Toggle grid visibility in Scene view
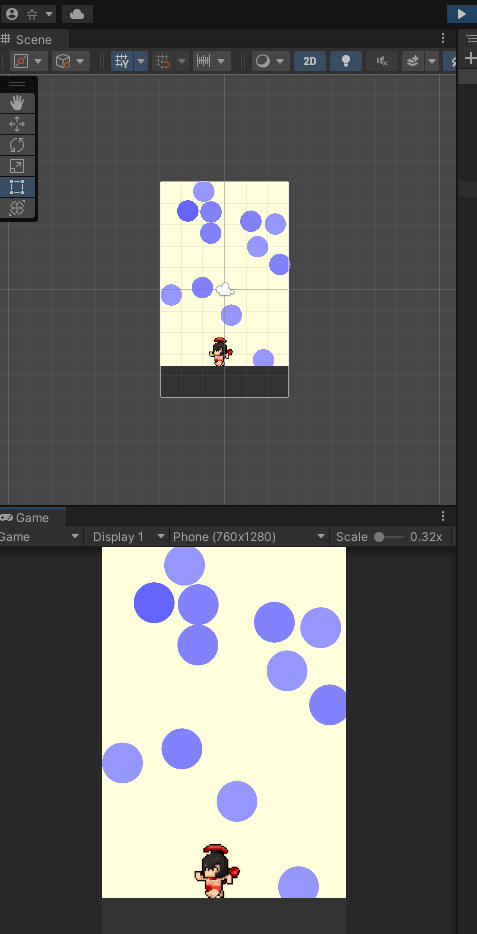This screenshot has height=934, width=477. pos(122,61)
